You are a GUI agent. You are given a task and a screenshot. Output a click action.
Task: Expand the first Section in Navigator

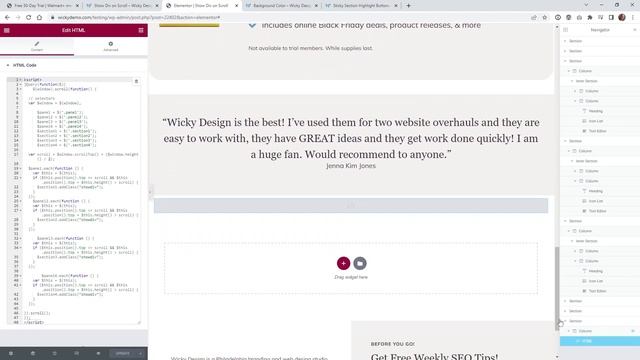[x=565, y=41]
